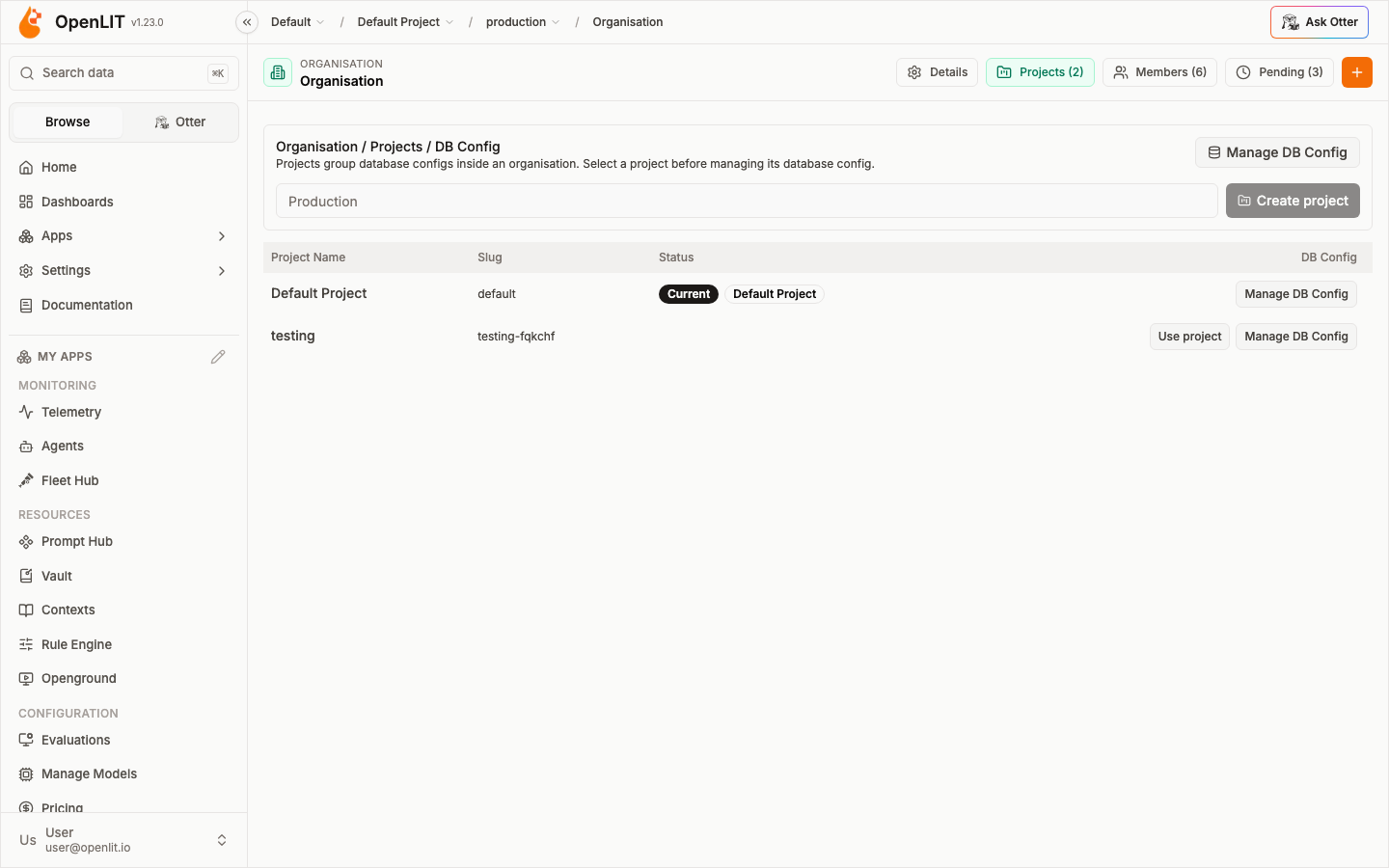The height and width of the screenshot is (868, 1389).
Task: Click the MY APPS cubes icon
Action: [24, 357]
